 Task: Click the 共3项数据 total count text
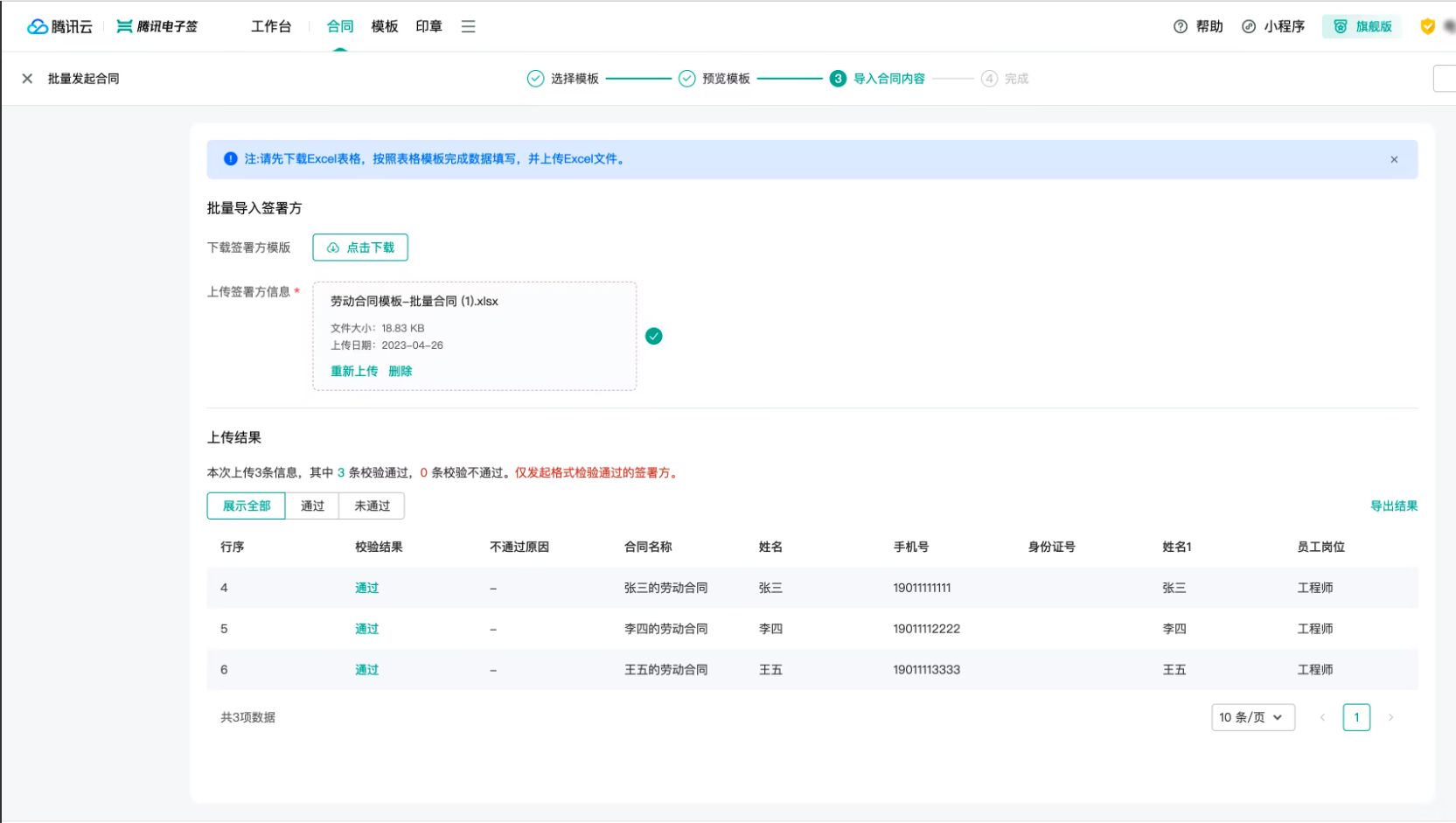click(247, 717)
